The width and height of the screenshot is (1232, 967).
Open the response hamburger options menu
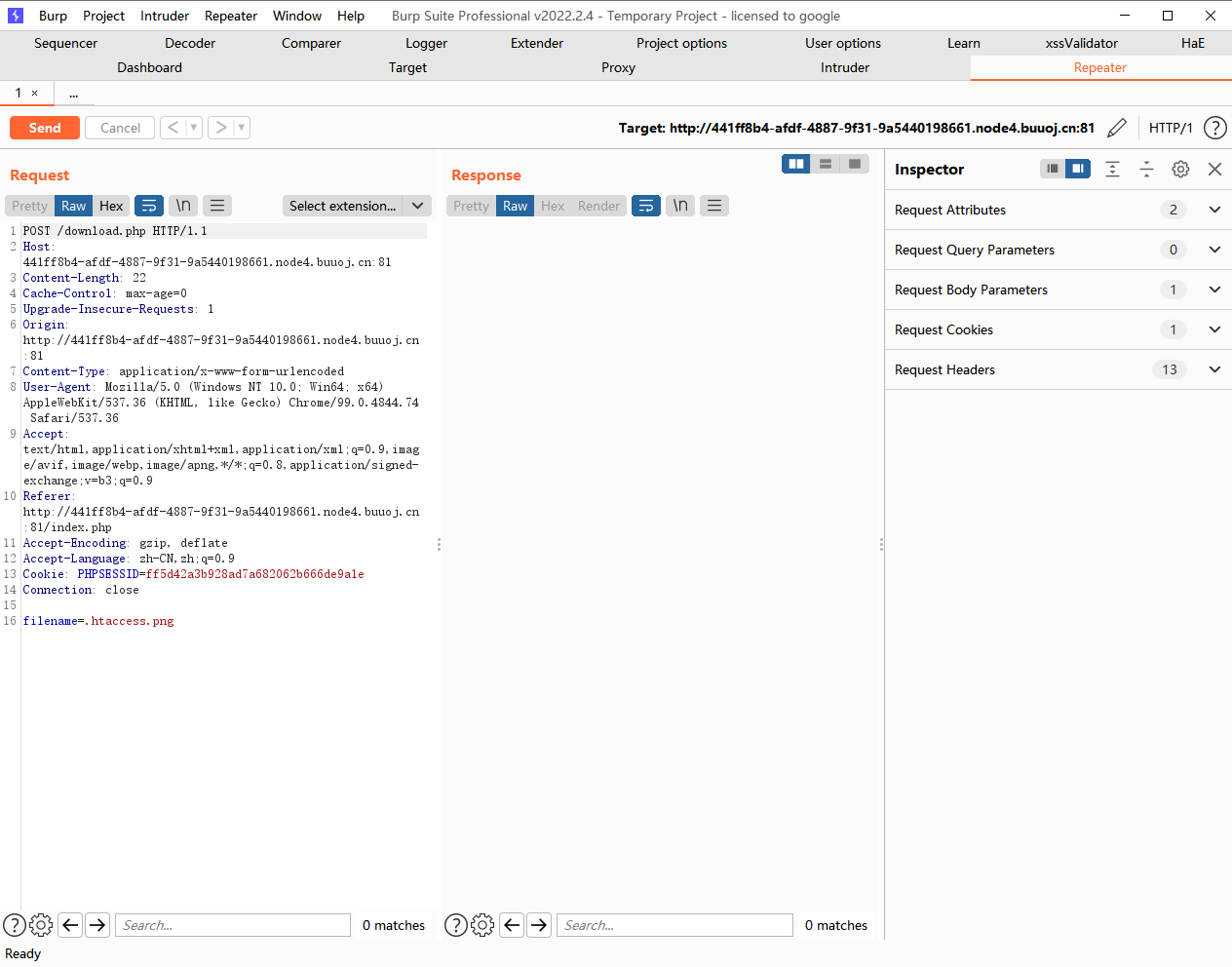point(714,206)
